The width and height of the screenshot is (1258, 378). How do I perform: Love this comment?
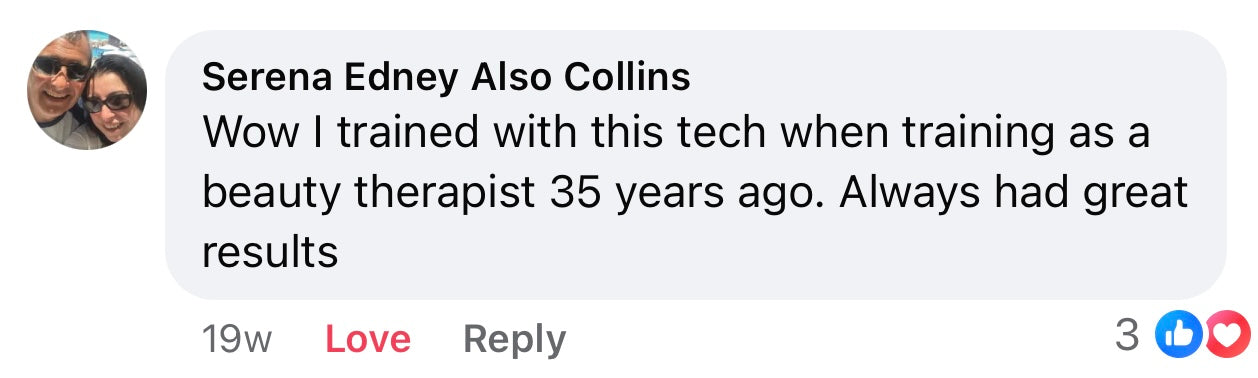368,340
